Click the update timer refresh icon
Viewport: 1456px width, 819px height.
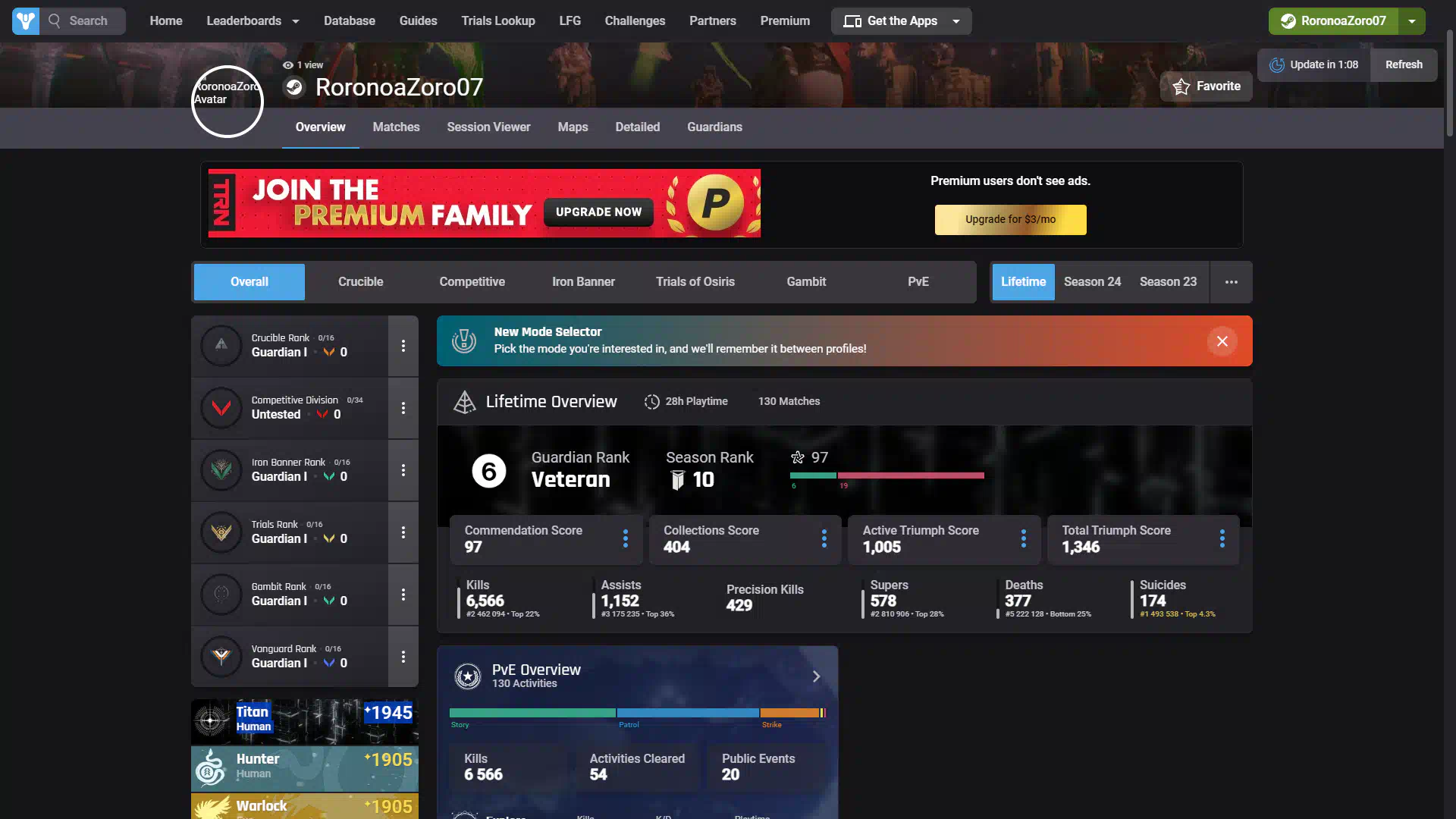pos(1277,65)
